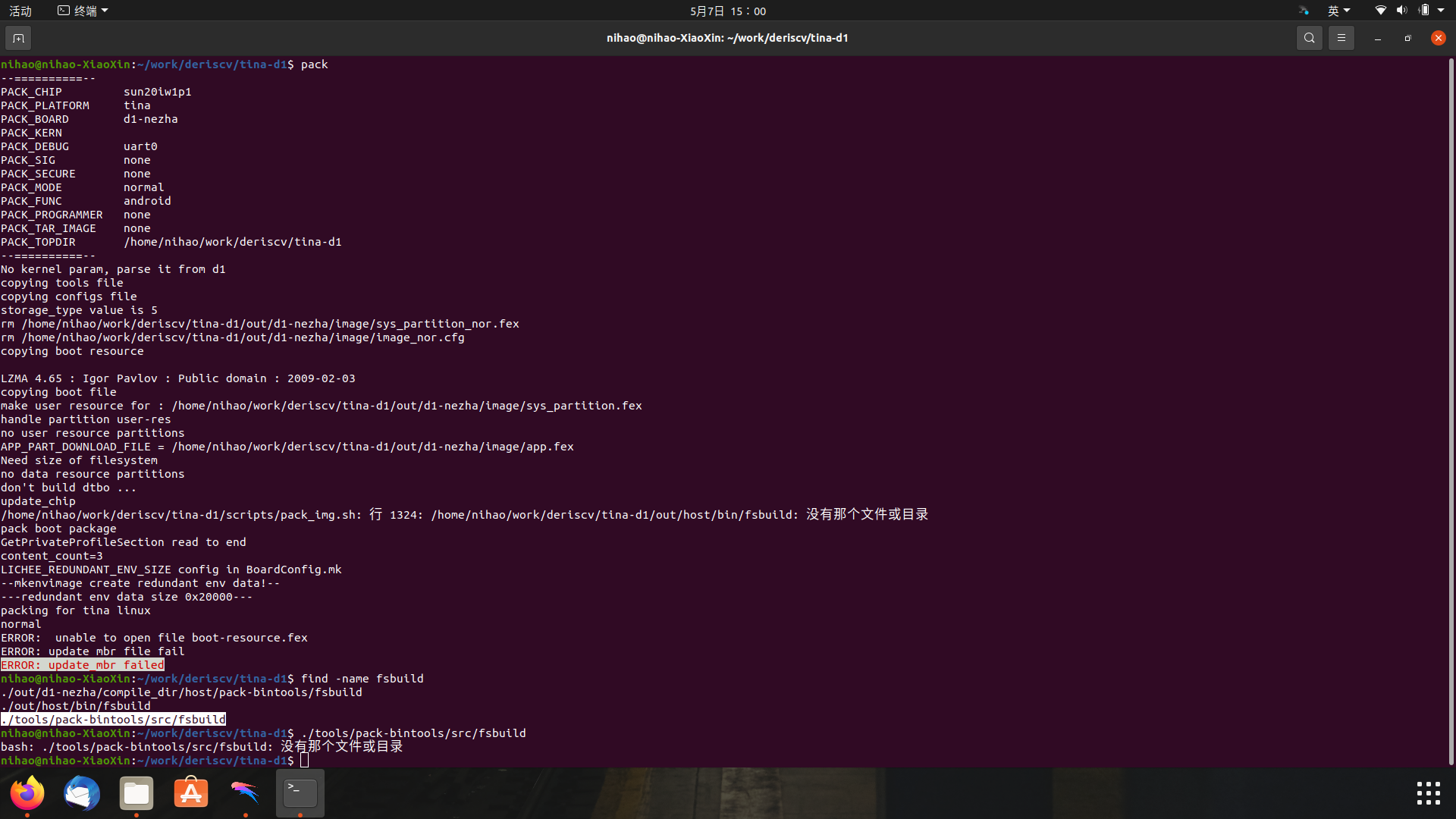
Task: Click the volume speaker icon
Action: [x=1401, y=11]
